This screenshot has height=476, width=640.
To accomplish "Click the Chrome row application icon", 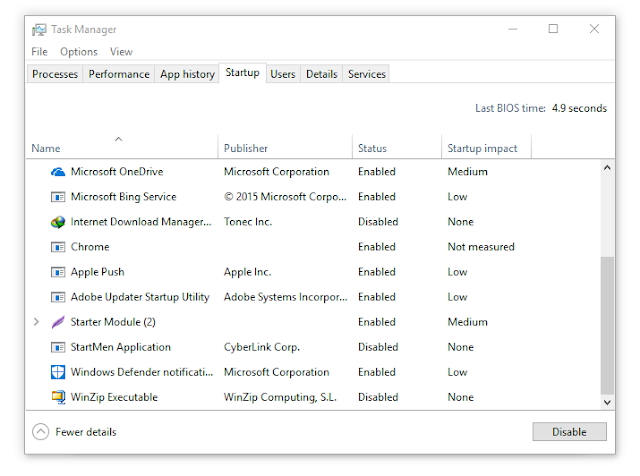I will click(x=58, y=247).
